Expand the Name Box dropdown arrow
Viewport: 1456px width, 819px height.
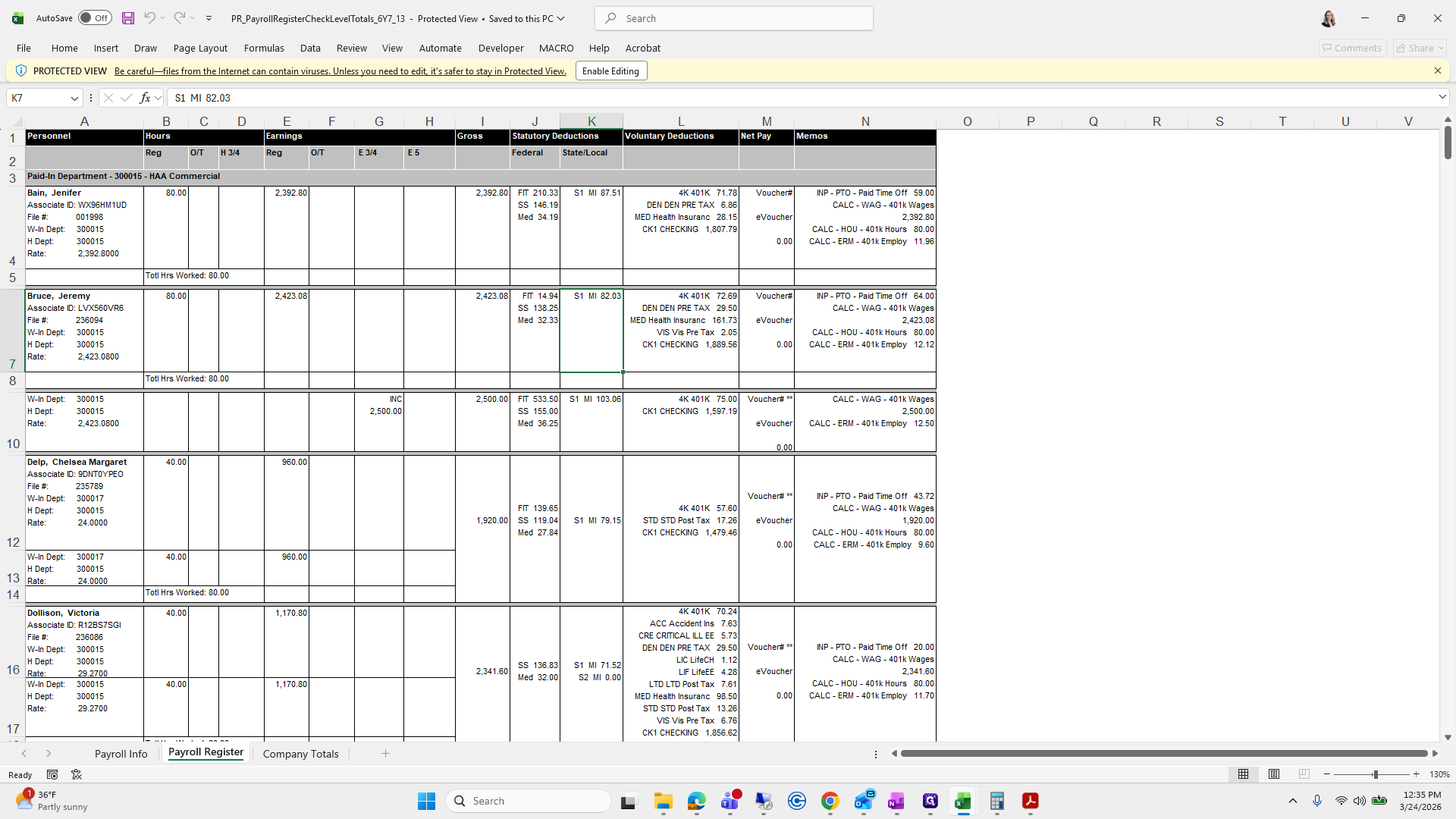tap(74, 98)
